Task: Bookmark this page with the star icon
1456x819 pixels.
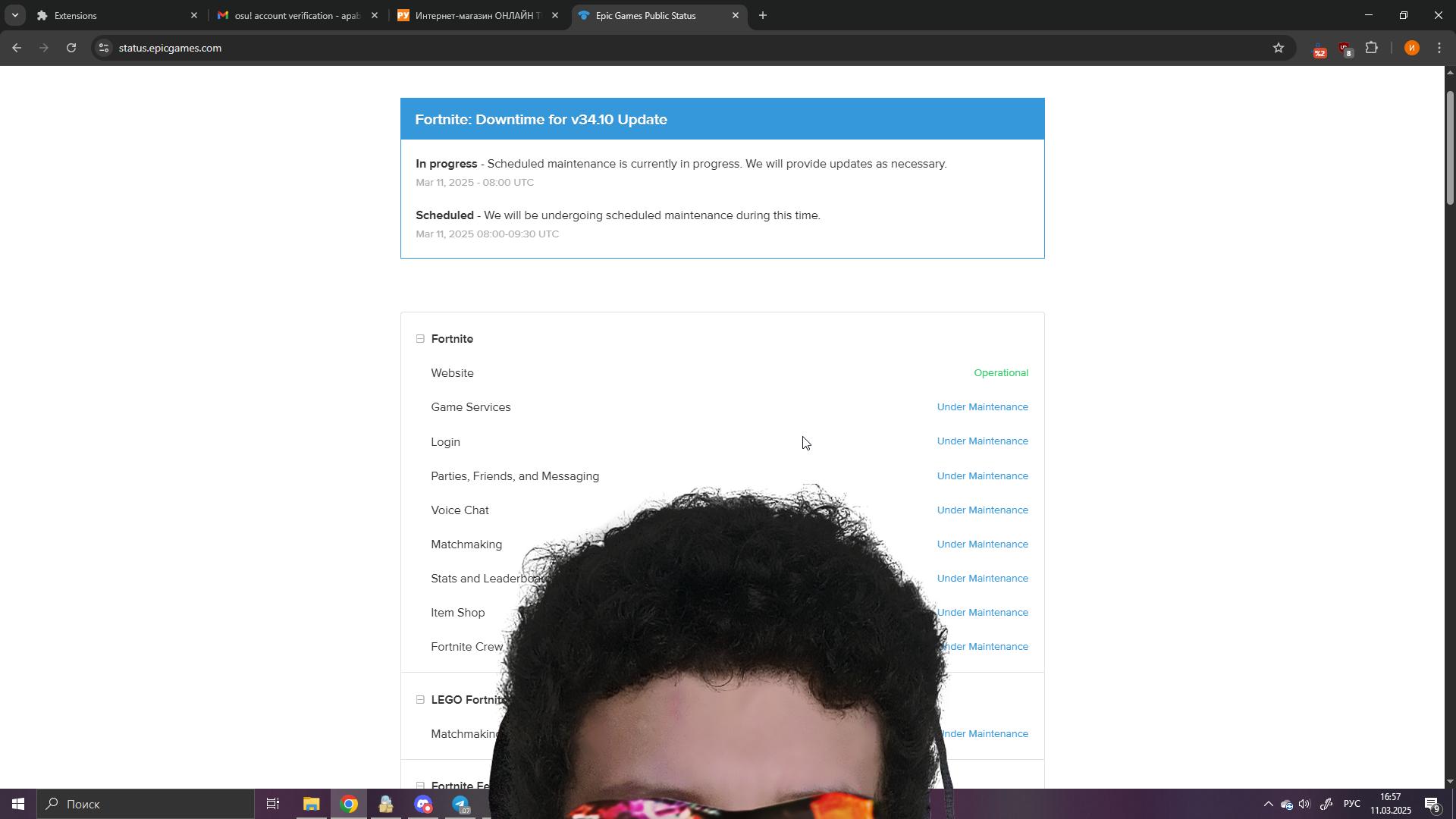Action: point(1279,48)
